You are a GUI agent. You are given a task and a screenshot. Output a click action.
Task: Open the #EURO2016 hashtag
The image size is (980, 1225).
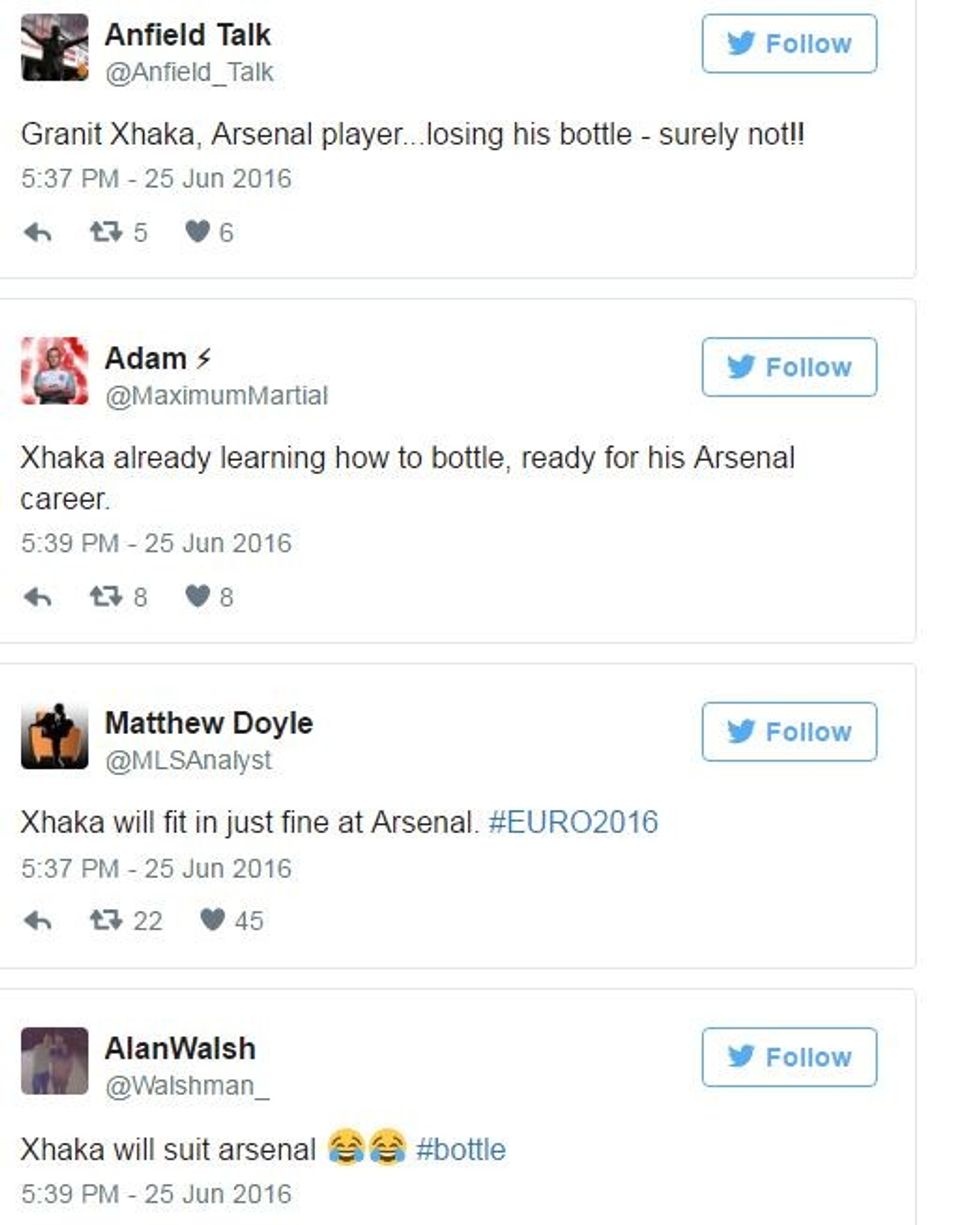point(573,823)
